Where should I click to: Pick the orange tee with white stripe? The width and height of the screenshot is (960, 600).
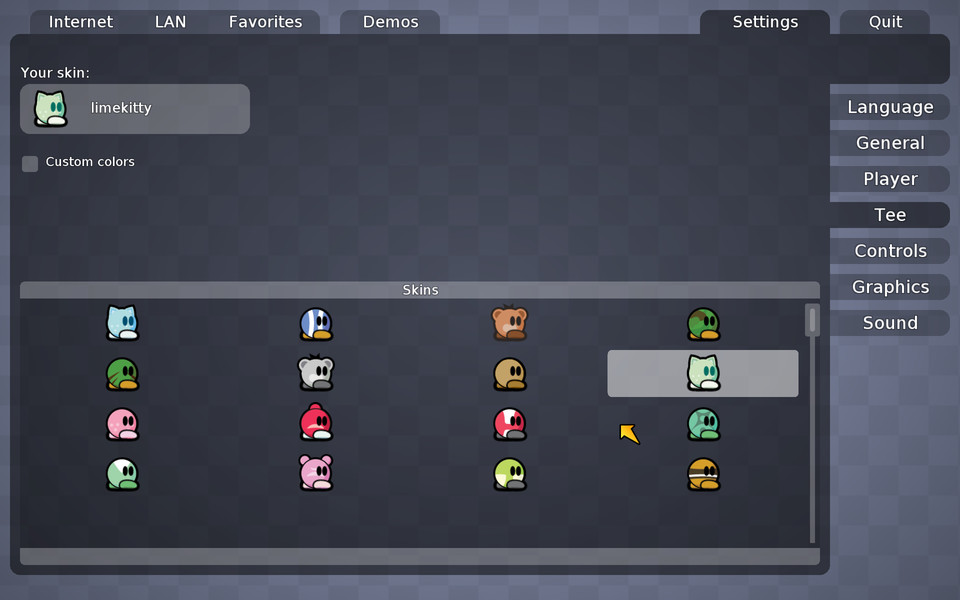[703, 474]
